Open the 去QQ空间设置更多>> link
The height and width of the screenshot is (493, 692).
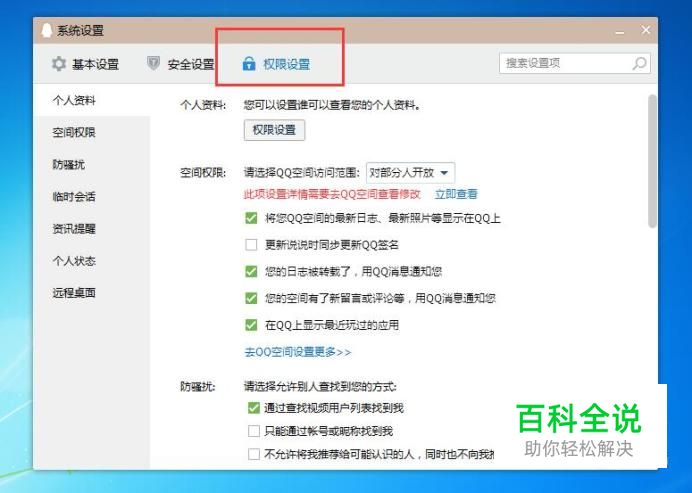(298, 352)
